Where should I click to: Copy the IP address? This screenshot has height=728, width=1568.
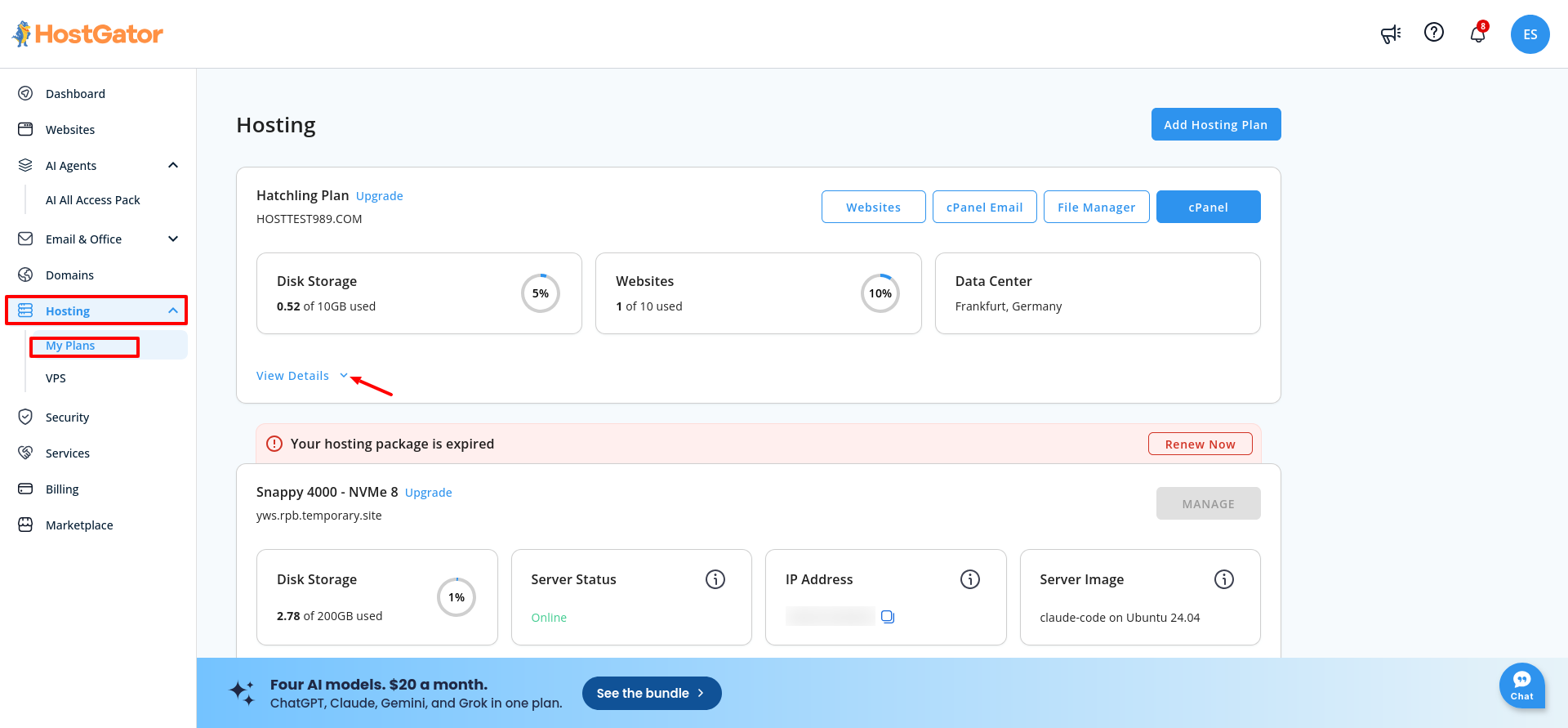(888, 617)
